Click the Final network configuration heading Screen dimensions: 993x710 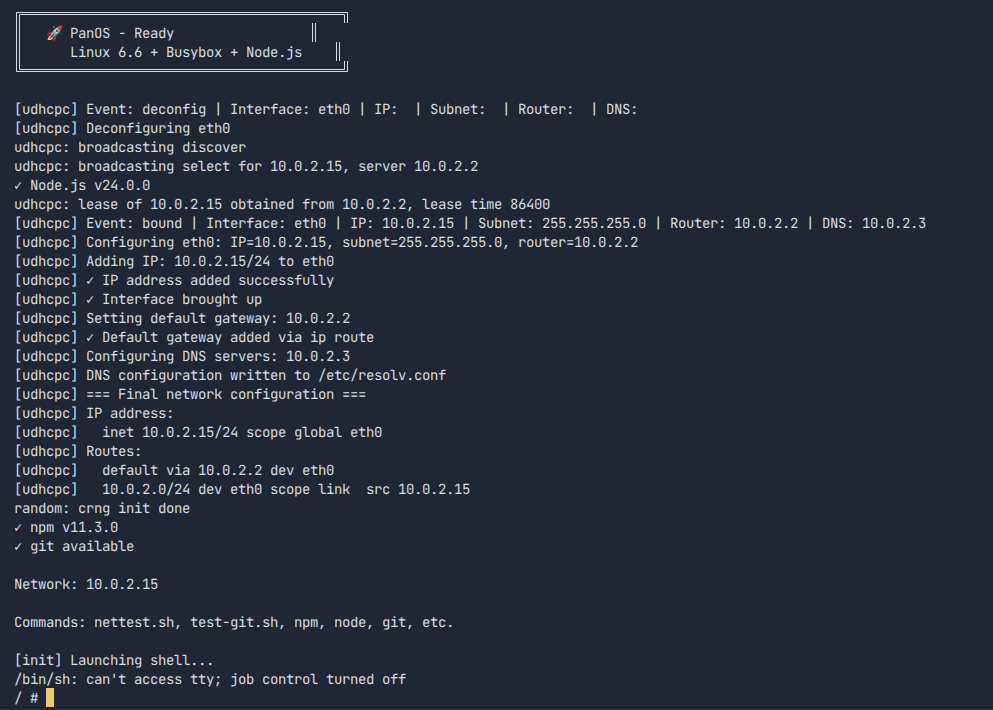(x=226, y=394)
